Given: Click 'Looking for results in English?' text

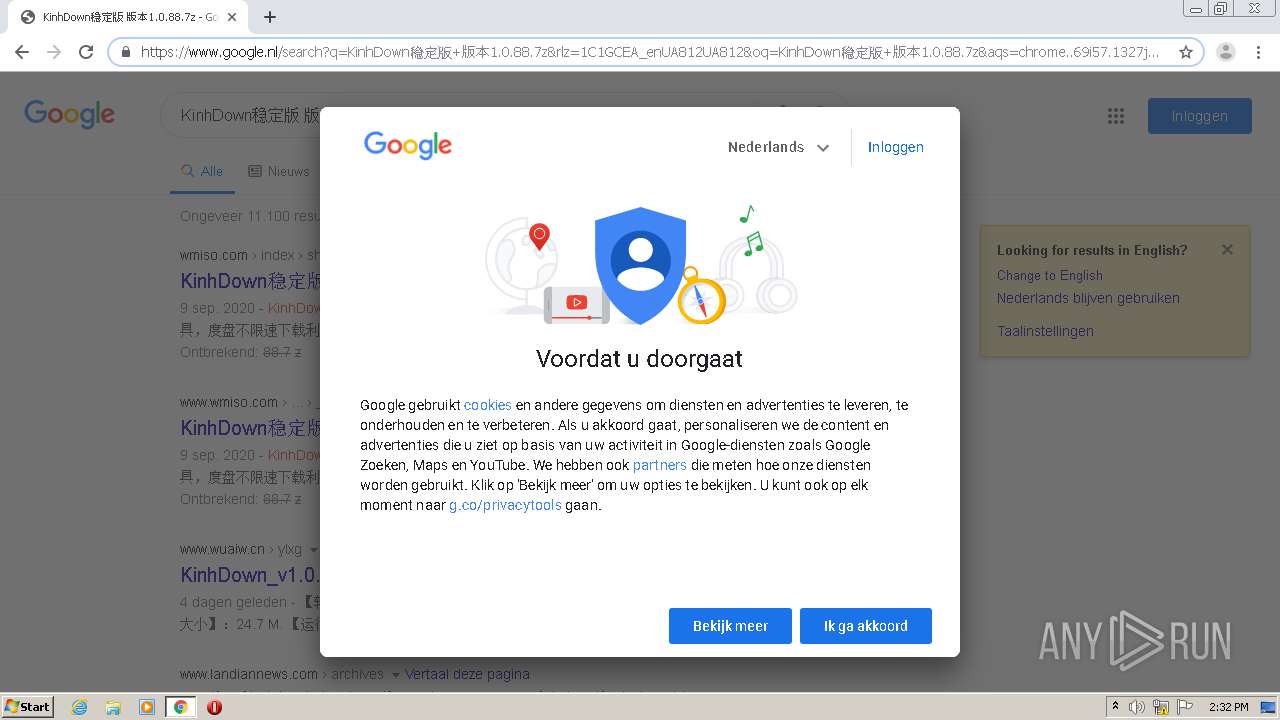Looking at the screenshot, I should pyautogui.click(x=1092, y=250).
